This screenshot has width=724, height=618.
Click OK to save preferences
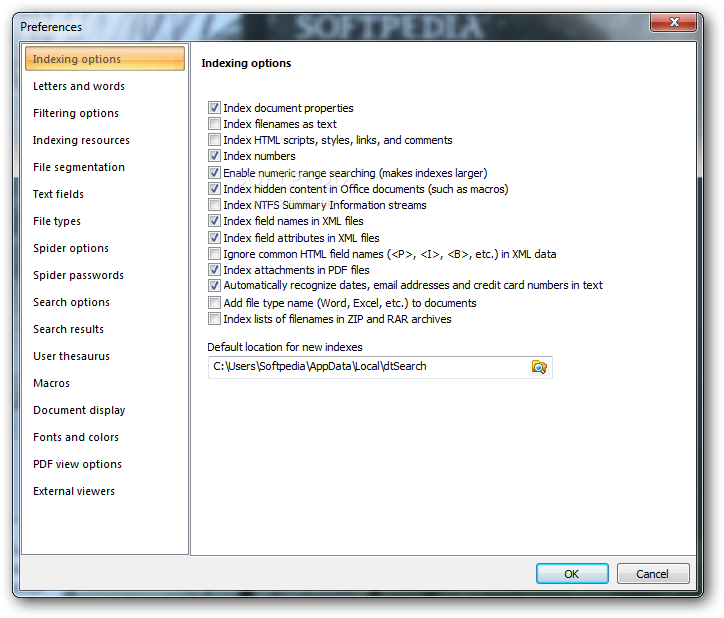click(572, 574)
